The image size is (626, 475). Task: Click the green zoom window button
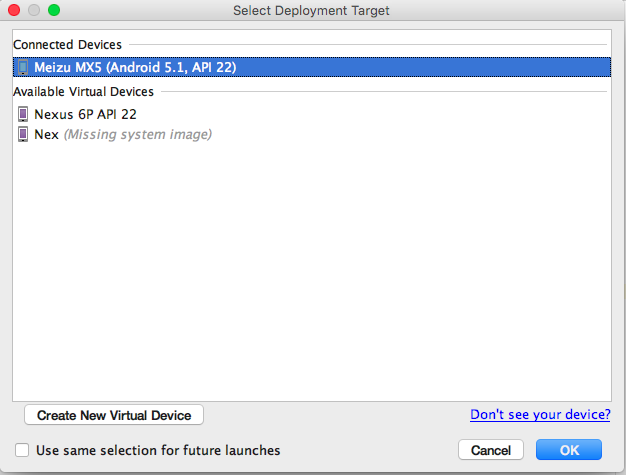click(54, 10)
